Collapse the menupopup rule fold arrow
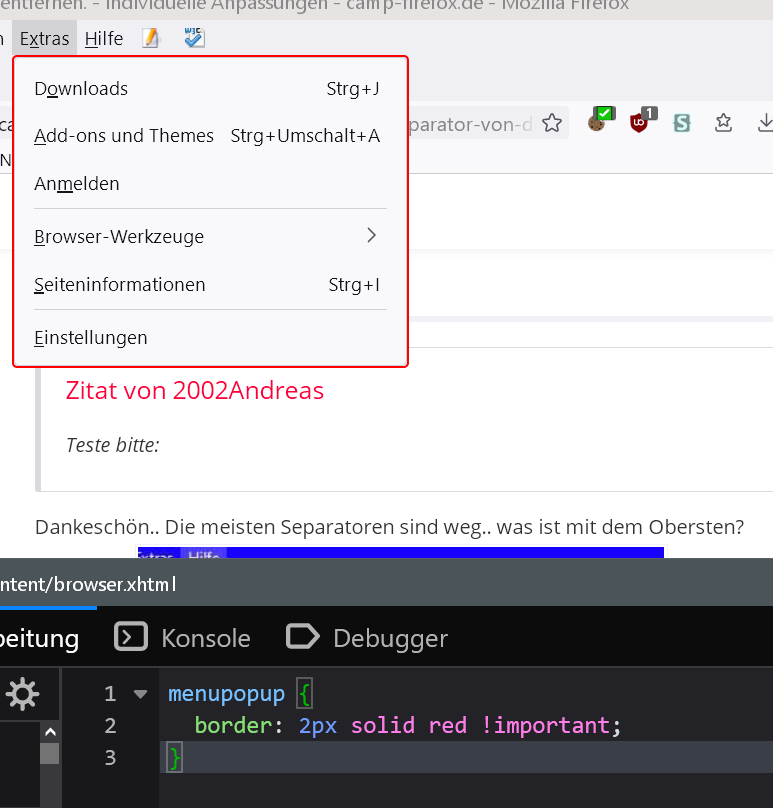The image size is (773, 808). pyautogui.click(x=140, y=694)
